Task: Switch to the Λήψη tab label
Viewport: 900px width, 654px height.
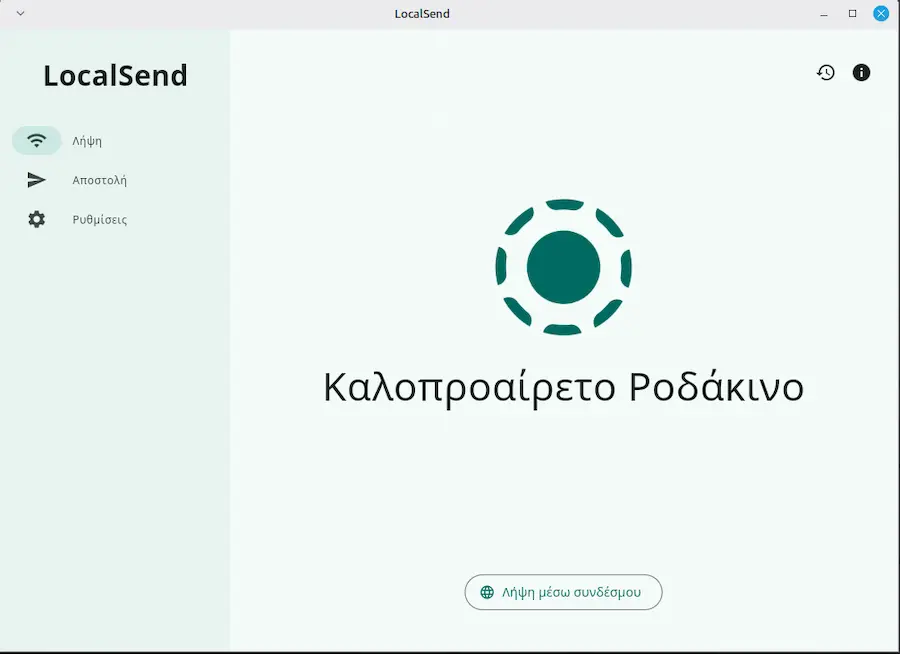Action: [x=87, y=141]
